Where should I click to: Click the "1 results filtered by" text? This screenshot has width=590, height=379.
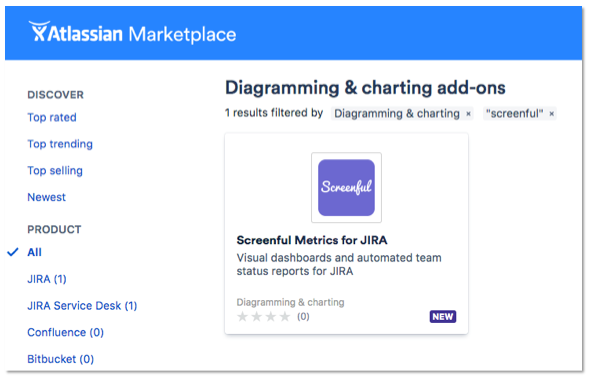click(274, 113)
